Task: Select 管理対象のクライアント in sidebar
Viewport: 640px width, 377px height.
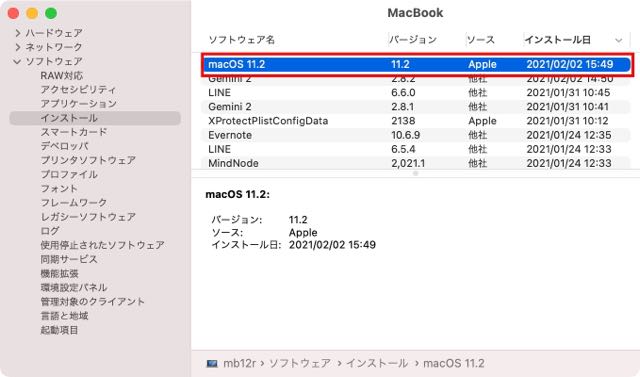Action: pos(92,302)
